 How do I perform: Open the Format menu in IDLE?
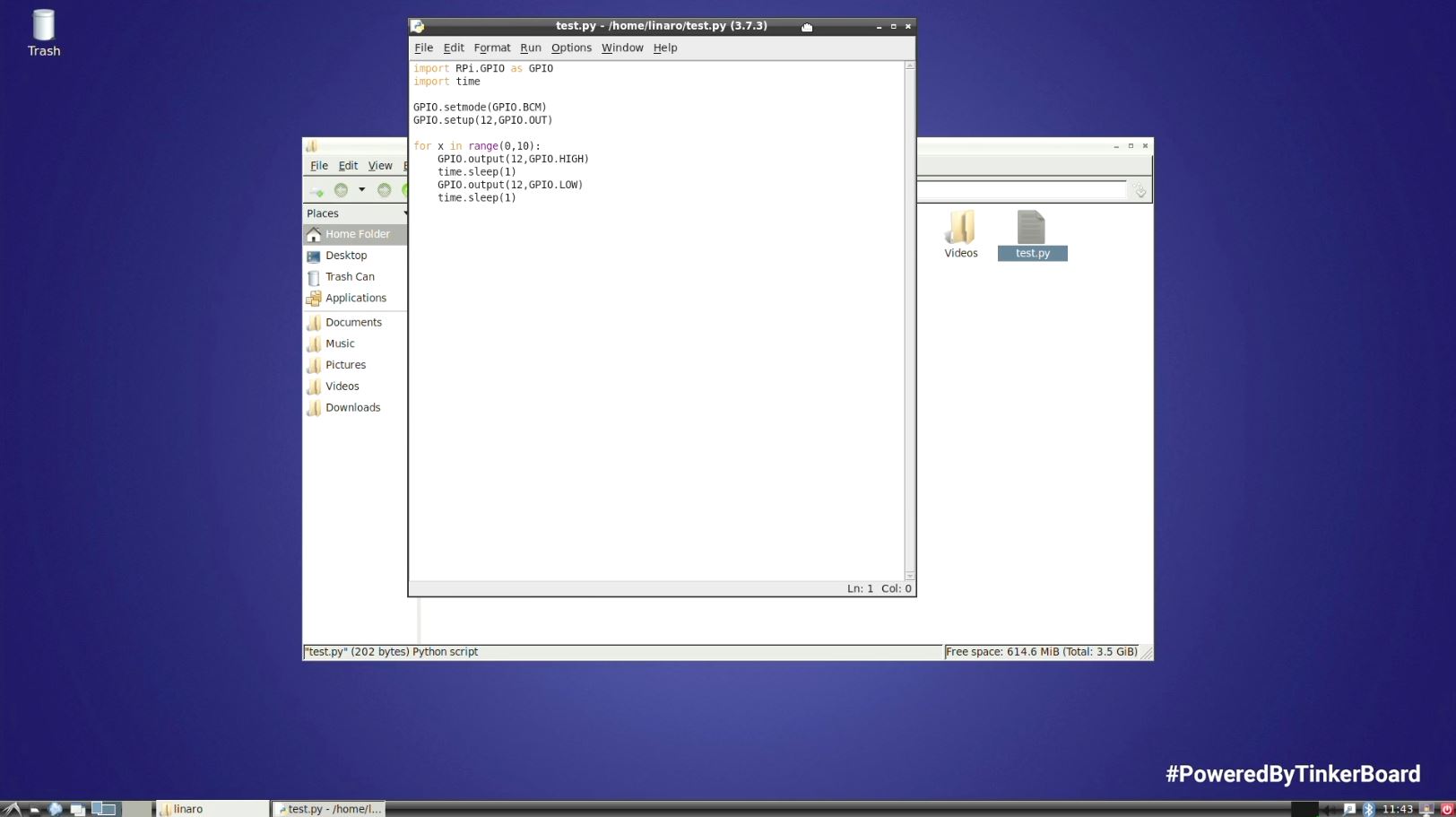click(491, 48)
